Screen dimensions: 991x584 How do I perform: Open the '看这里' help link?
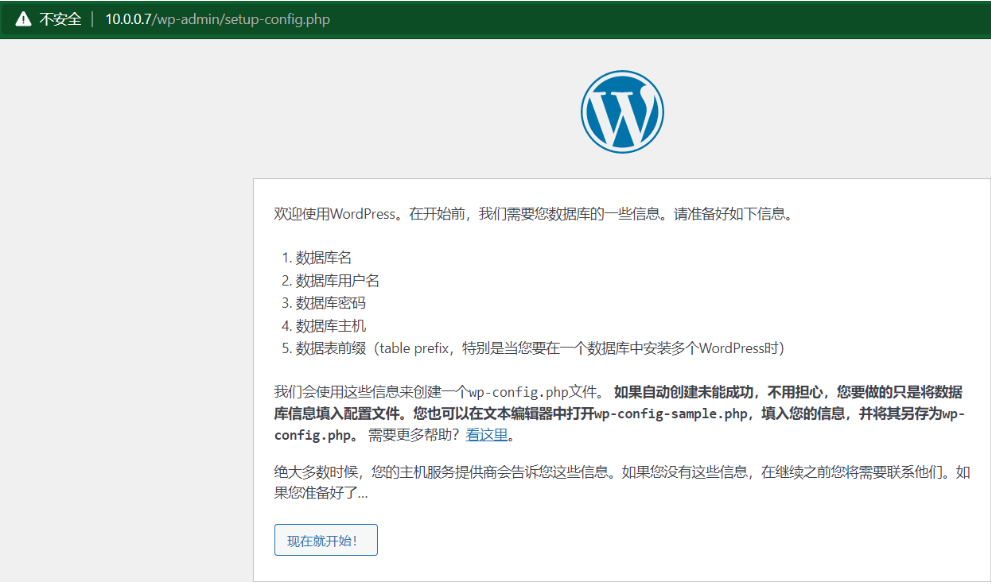click(487, 435)
